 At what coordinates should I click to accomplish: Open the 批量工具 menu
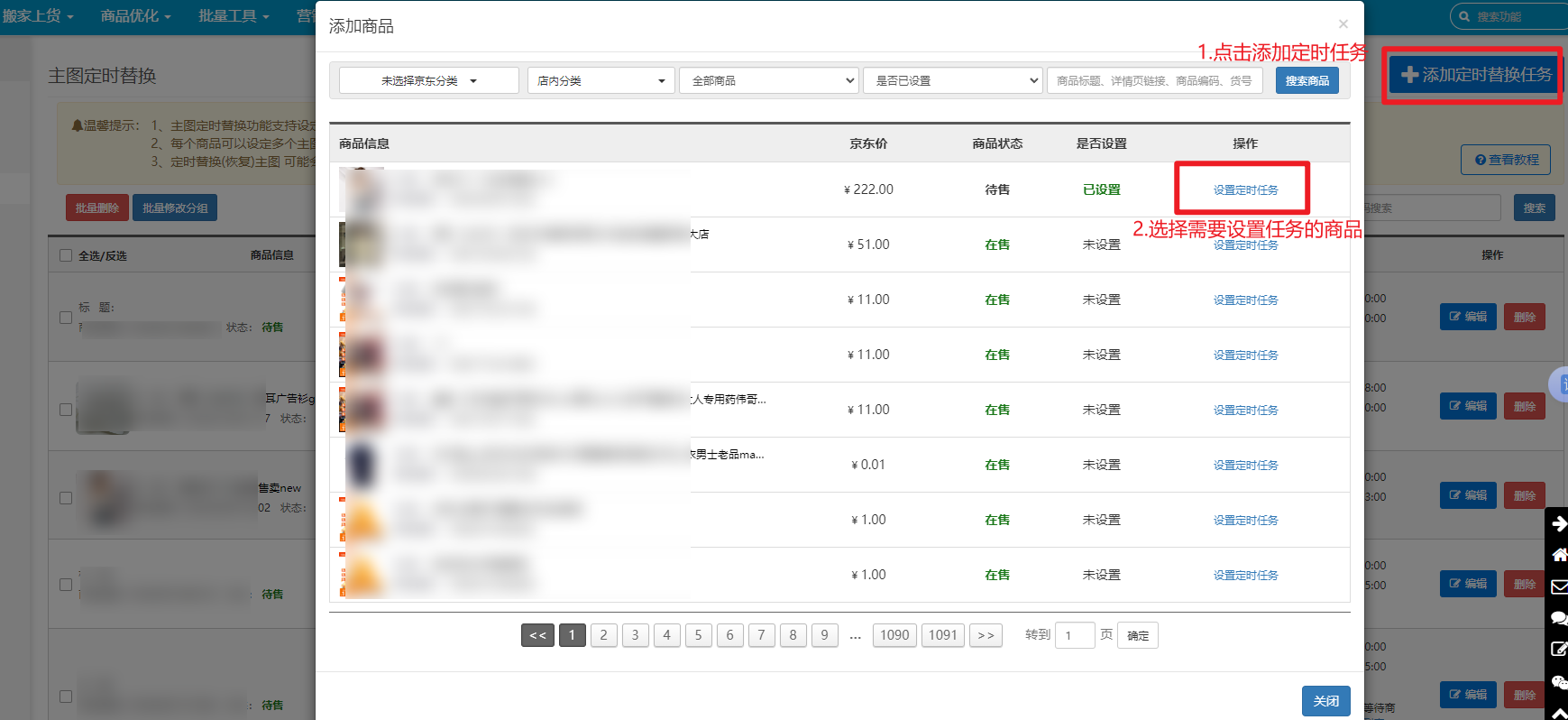[234, 16]
